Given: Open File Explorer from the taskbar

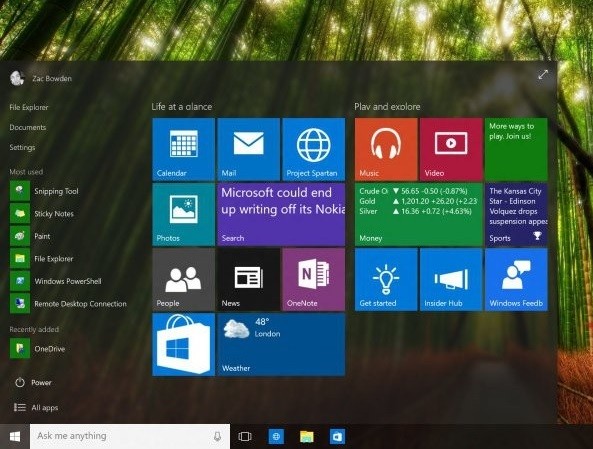Looking at the screenshot, I should (x=307, y=437).
